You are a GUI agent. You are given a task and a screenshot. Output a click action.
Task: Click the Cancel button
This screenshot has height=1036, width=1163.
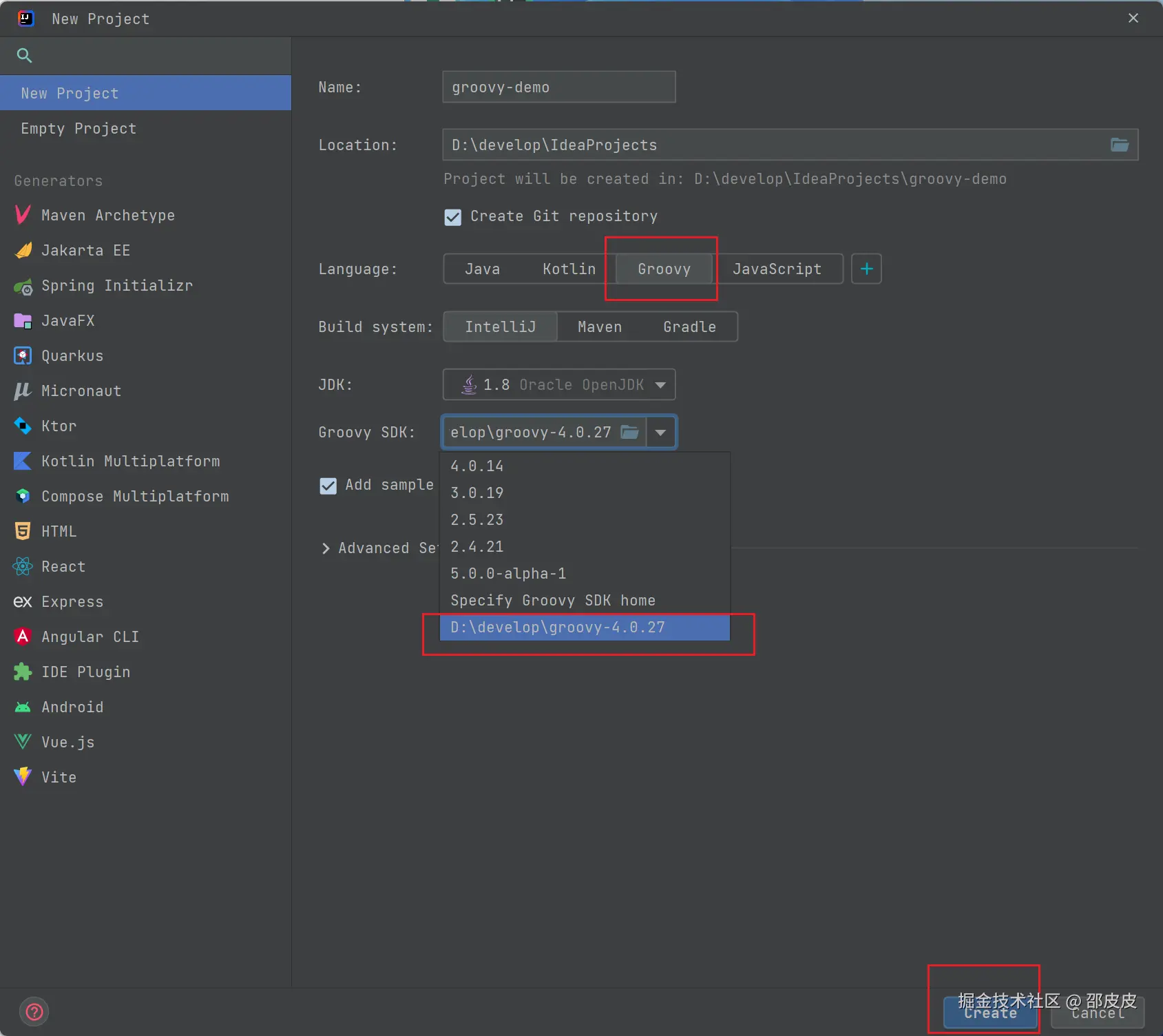(1098, 1013)
